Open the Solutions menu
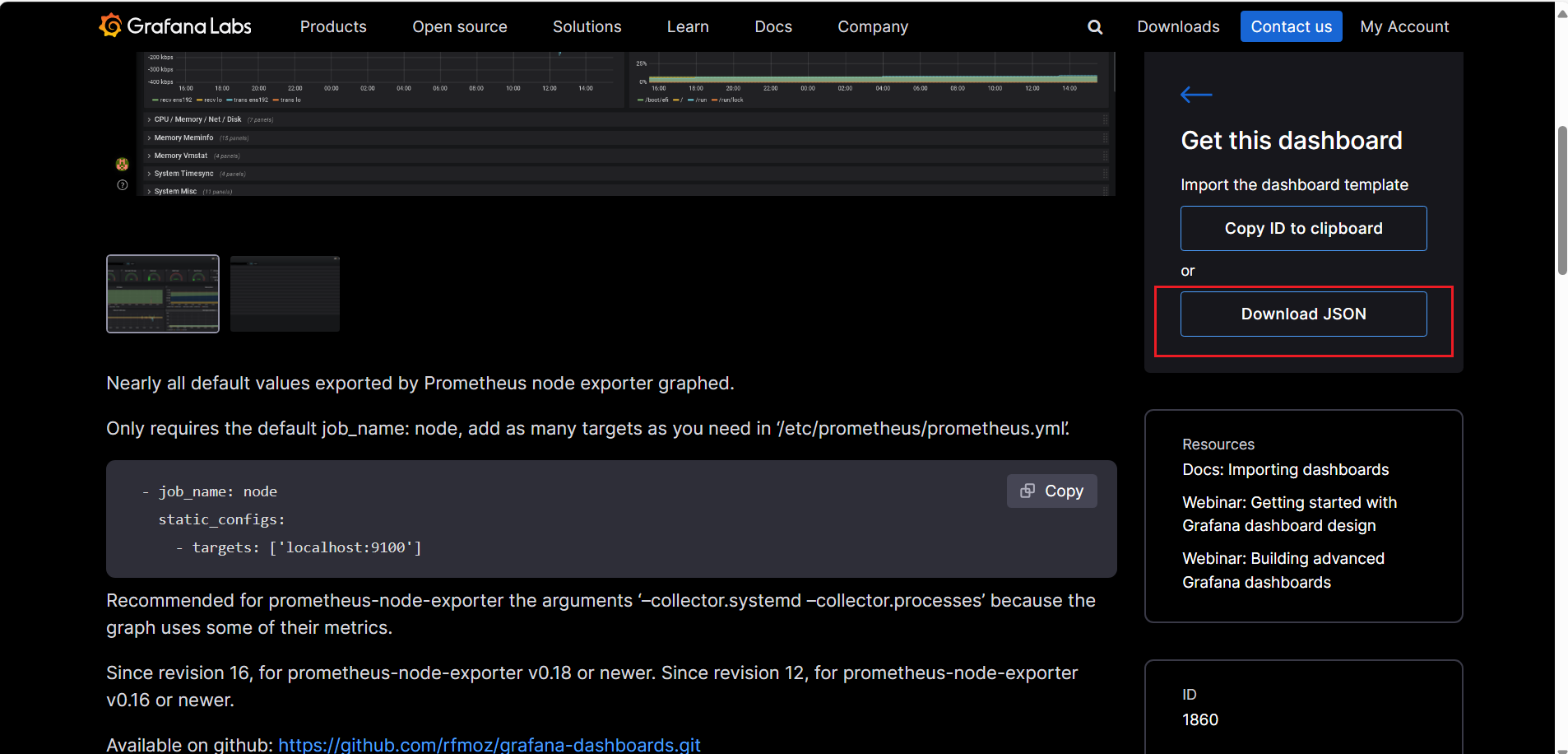 point(587,26)
